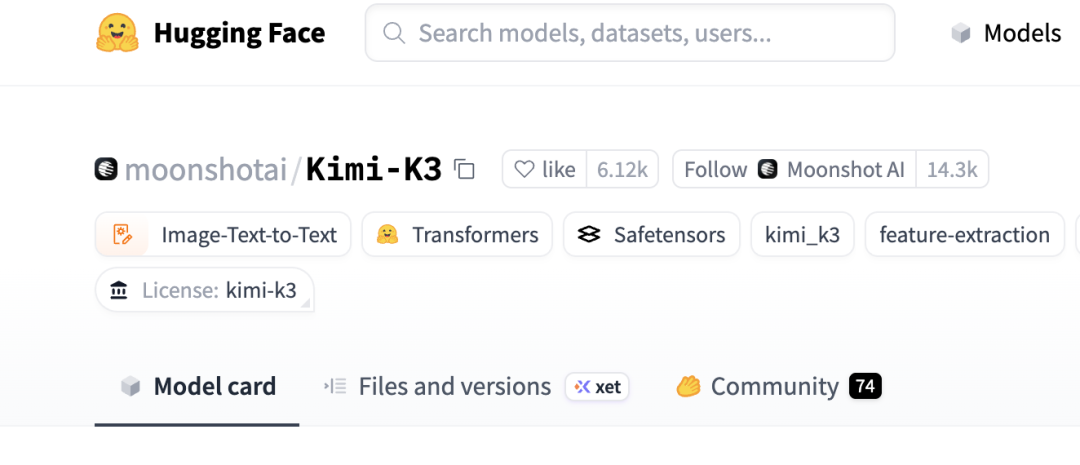Click the Transformers library tag

[x=457, y=234]
